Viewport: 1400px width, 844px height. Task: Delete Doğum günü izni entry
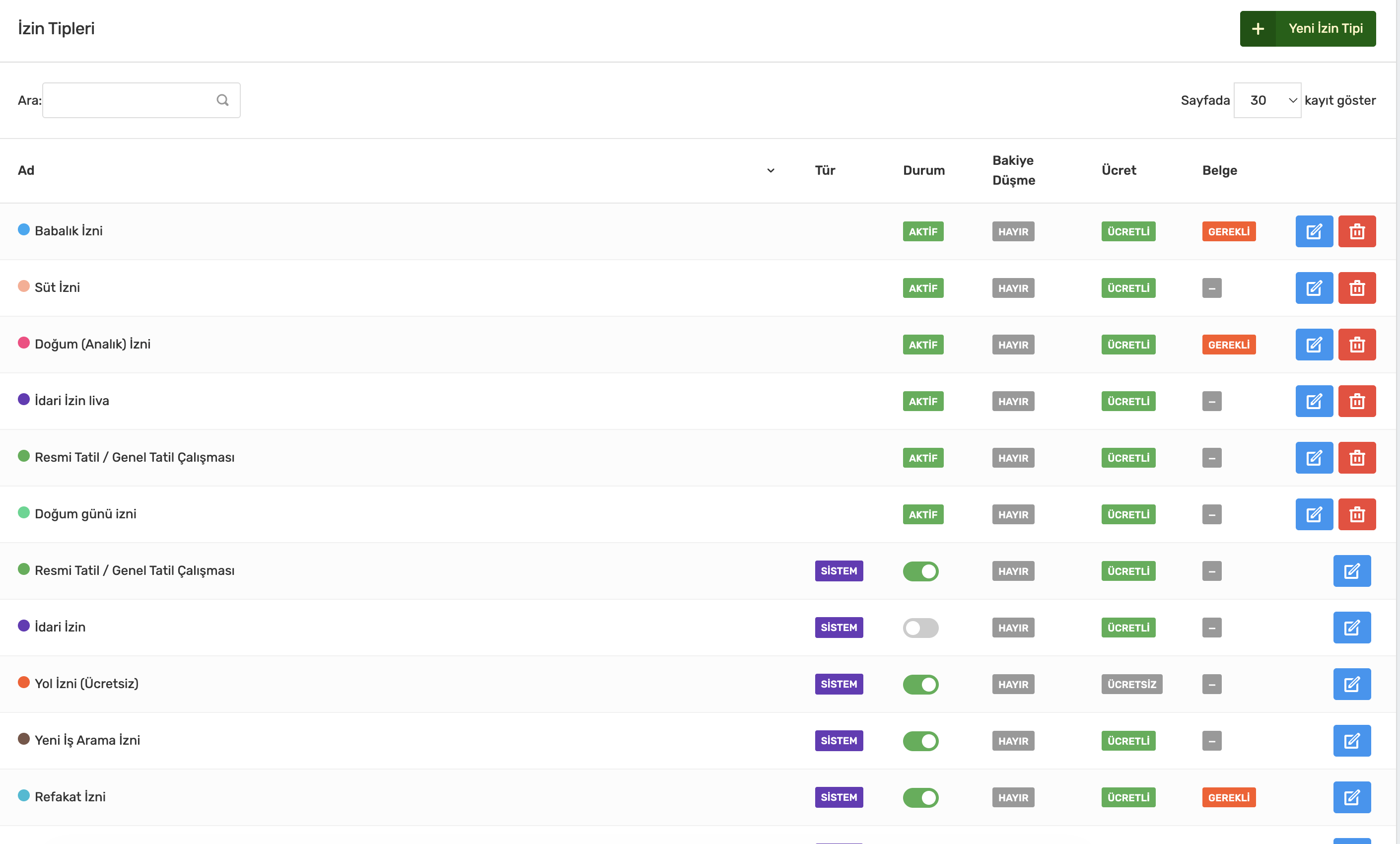(x=1357, y=514)
